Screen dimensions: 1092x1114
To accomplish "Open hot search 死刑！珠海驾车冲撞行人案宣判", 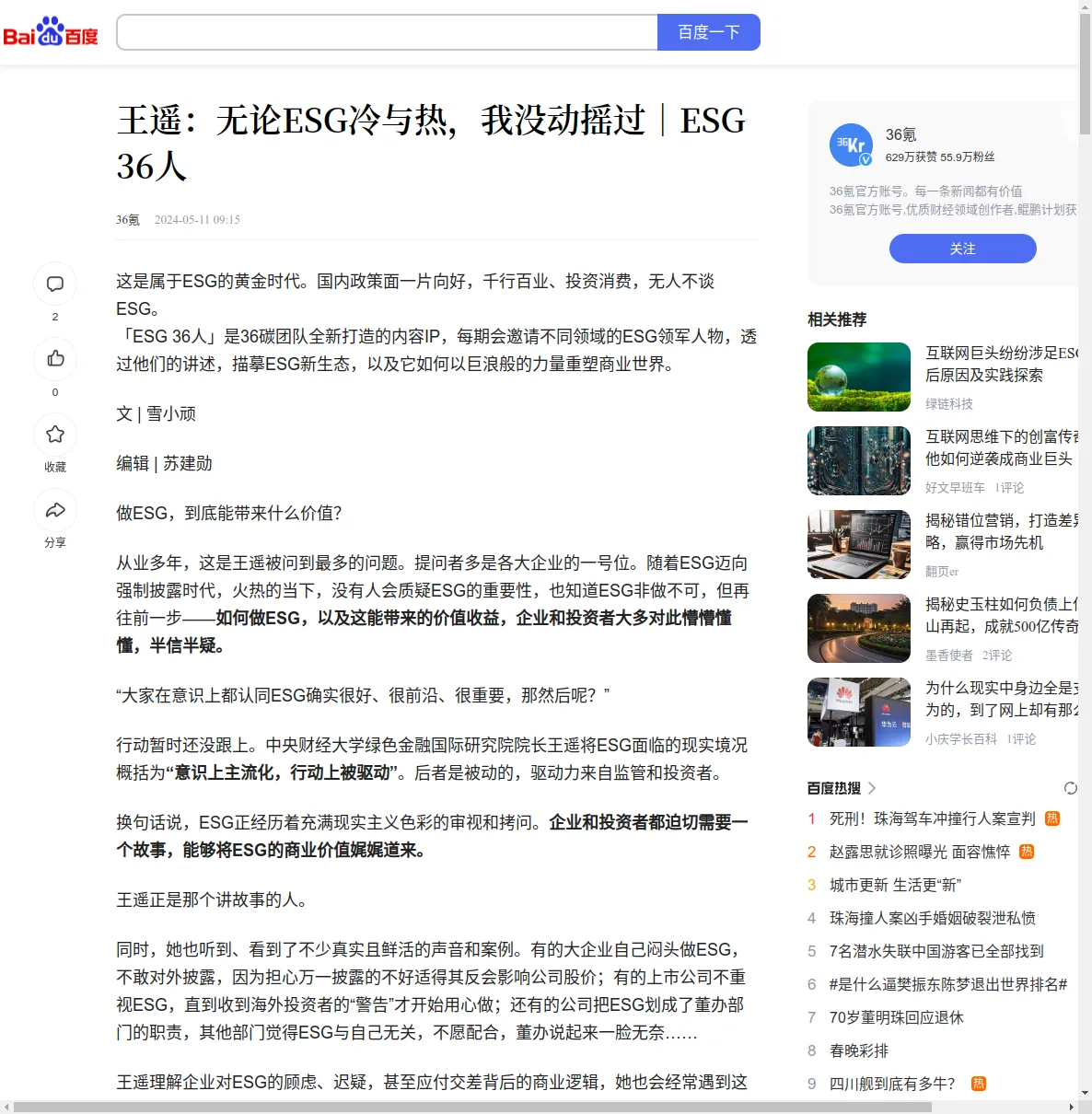I will (933, 818).
